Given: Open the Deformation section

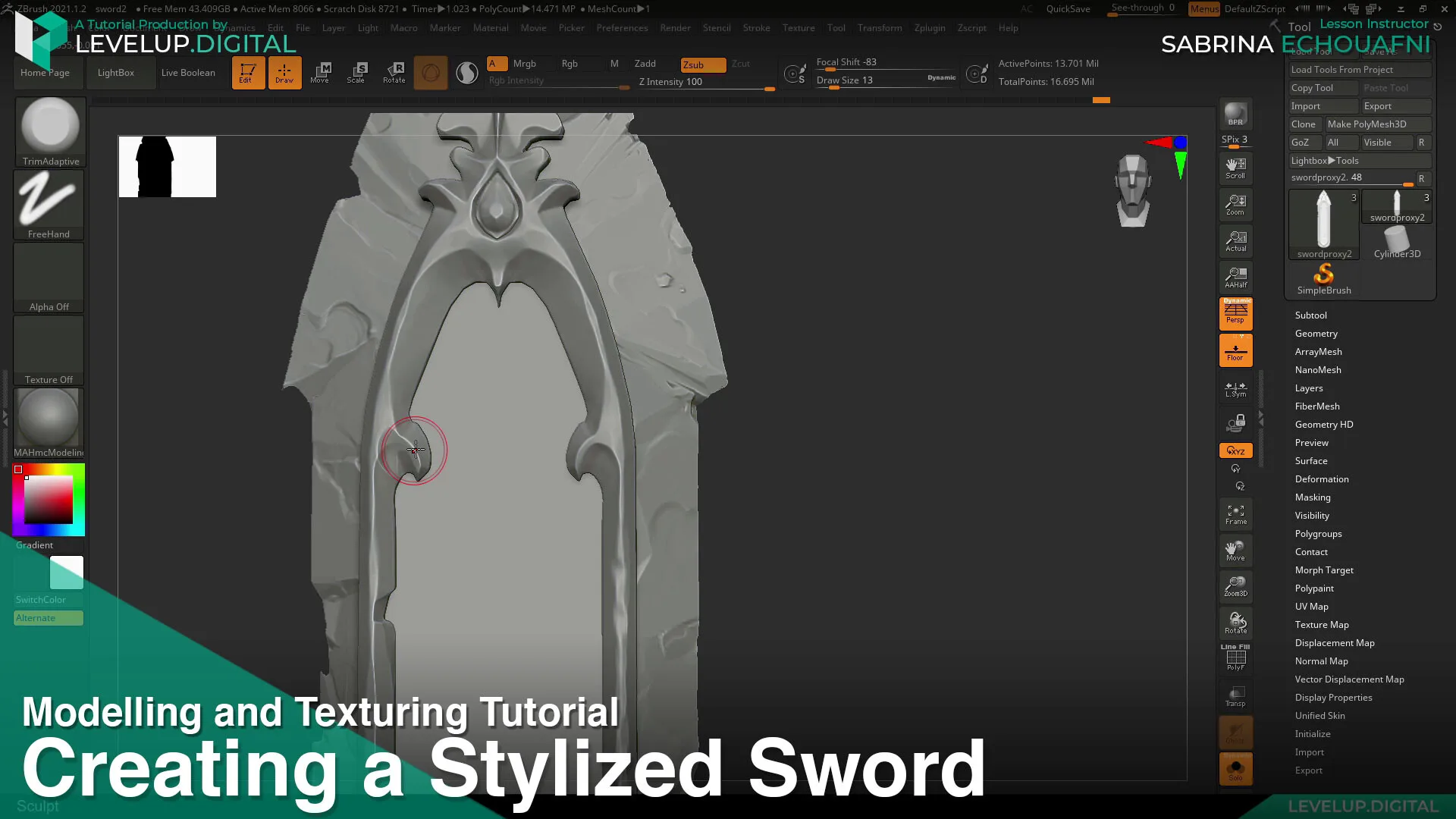Looking at the screenshot, I should point(1322,479).
